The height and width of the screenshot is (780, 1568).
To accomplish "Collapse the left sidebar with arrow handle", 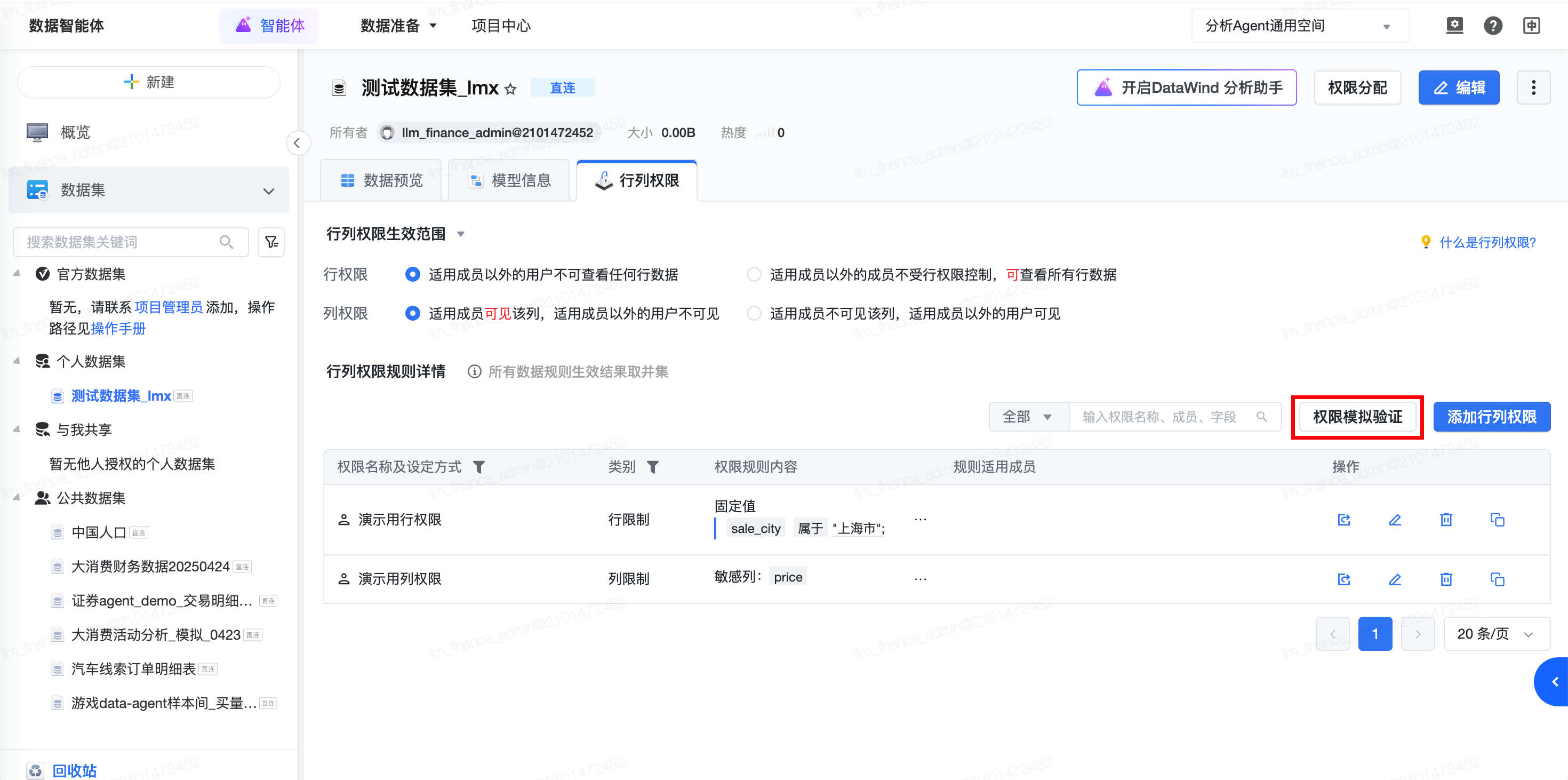I will point(298,143).
